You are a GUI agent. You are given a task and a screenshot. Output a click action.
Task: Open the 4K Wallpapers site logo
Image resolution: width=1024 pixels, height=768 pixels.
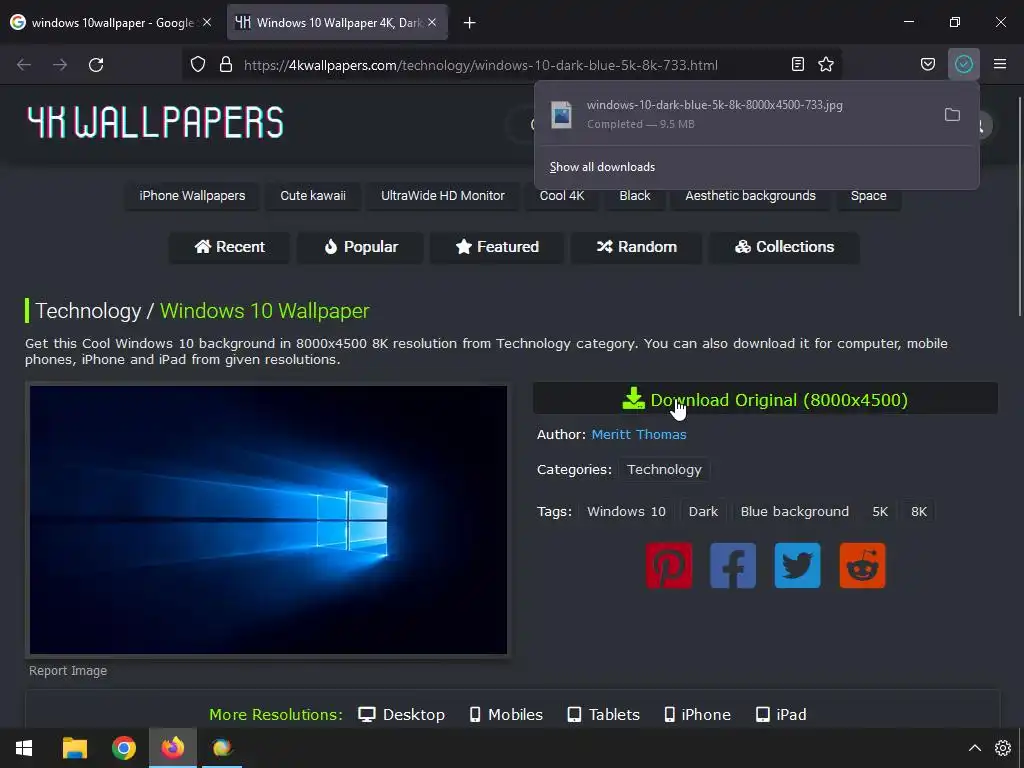coord(155,122)
